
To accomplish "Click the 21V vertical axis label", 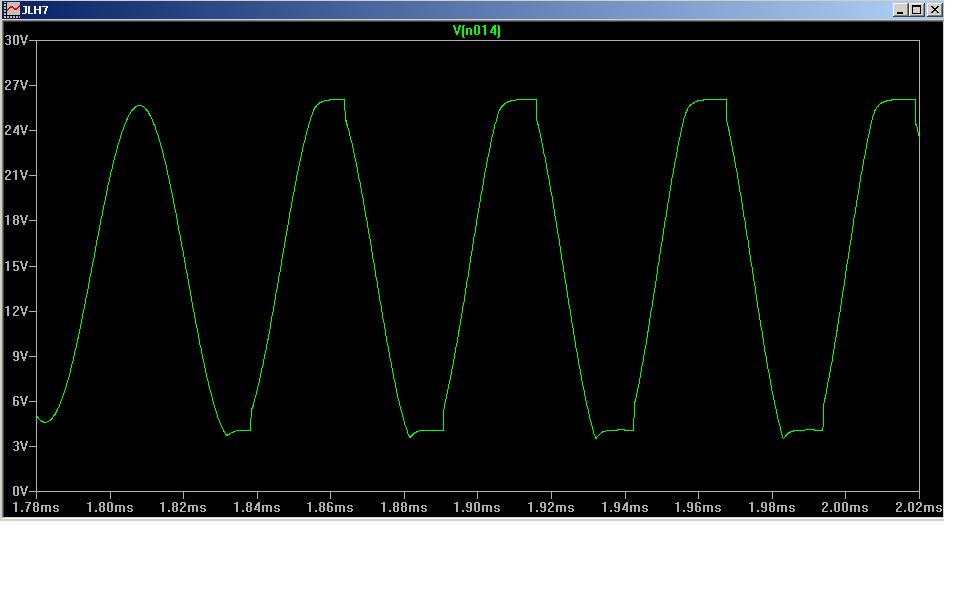I will coord(16,175).
